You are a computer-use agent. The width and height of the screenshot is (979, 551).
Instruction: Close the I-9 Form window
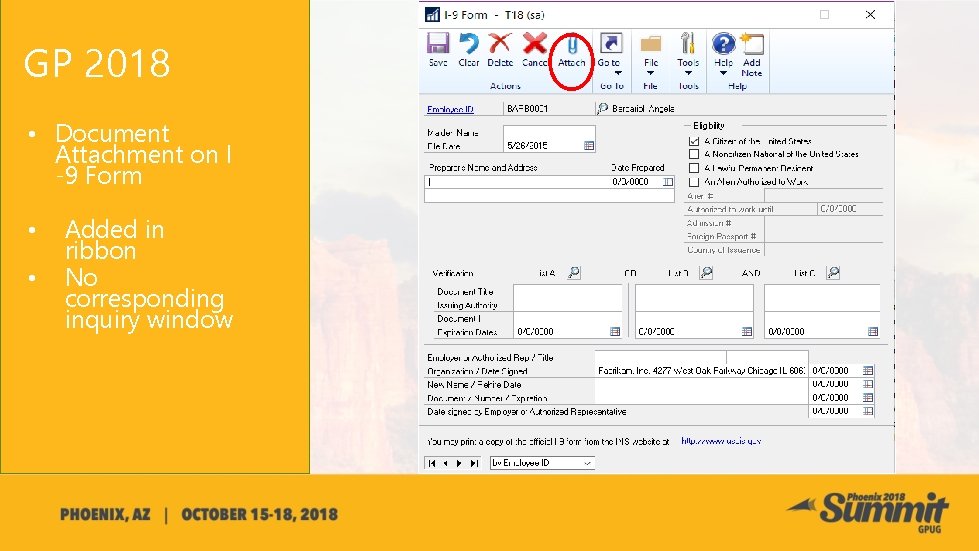pyautogui.click(x=870, y=15)
